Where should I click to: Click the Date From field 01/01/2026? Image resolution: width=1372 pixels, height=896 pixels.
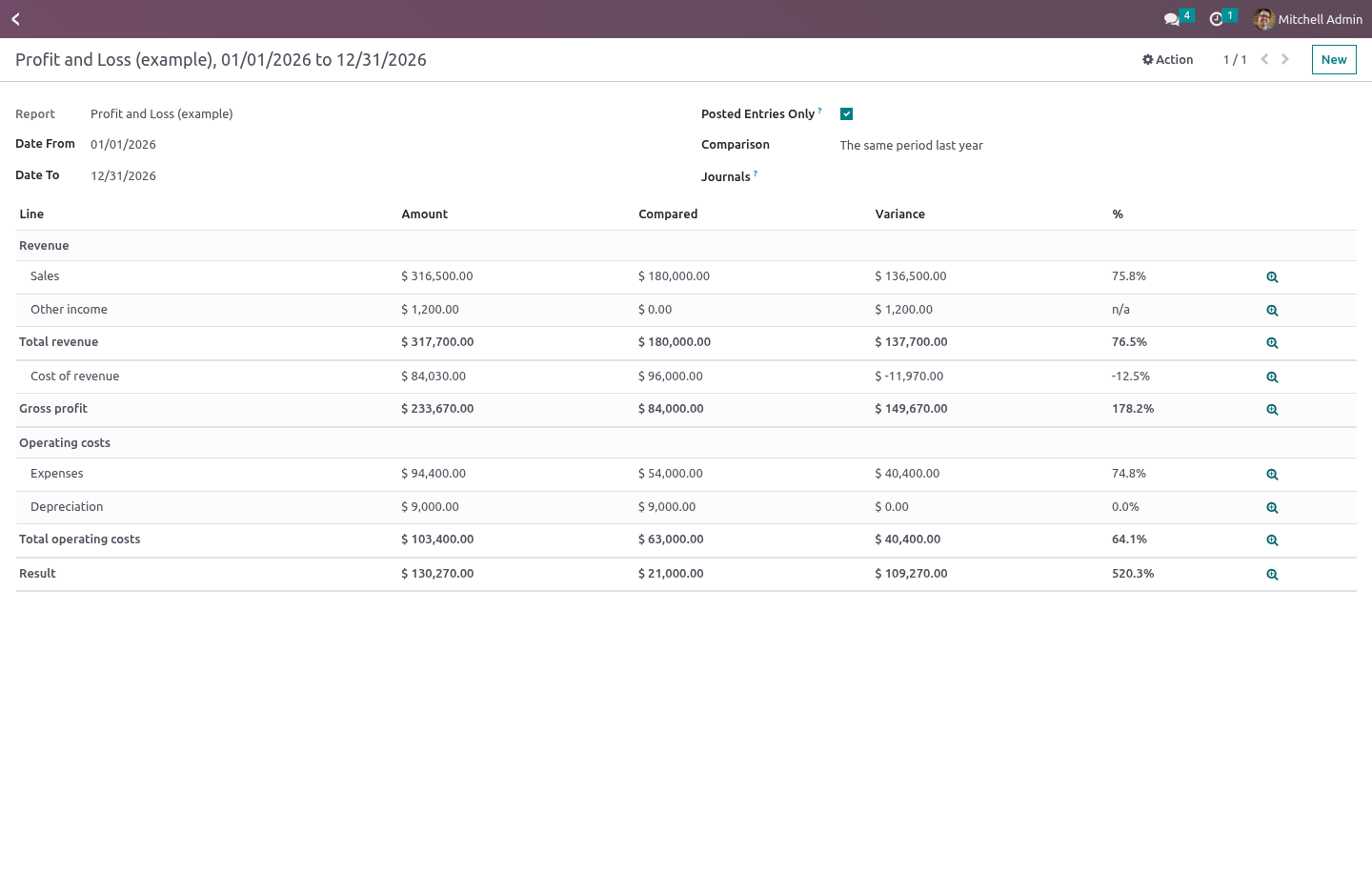click(123, 145)
